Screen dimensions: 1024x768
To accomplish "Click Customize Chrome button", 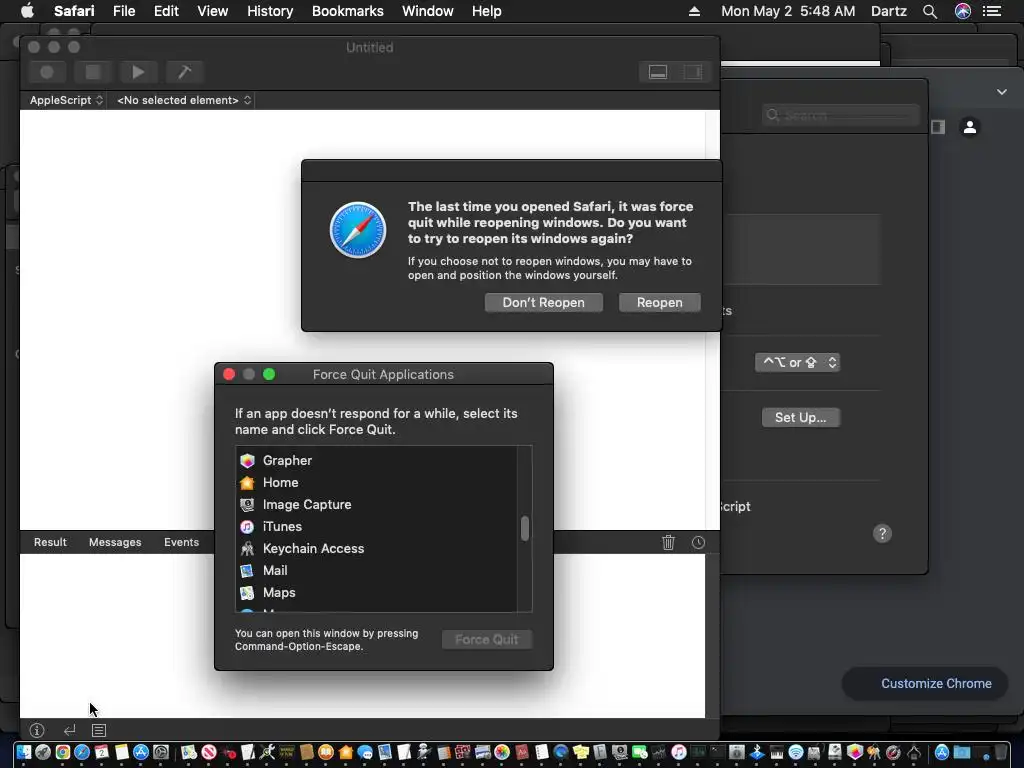I will point(925,684).
